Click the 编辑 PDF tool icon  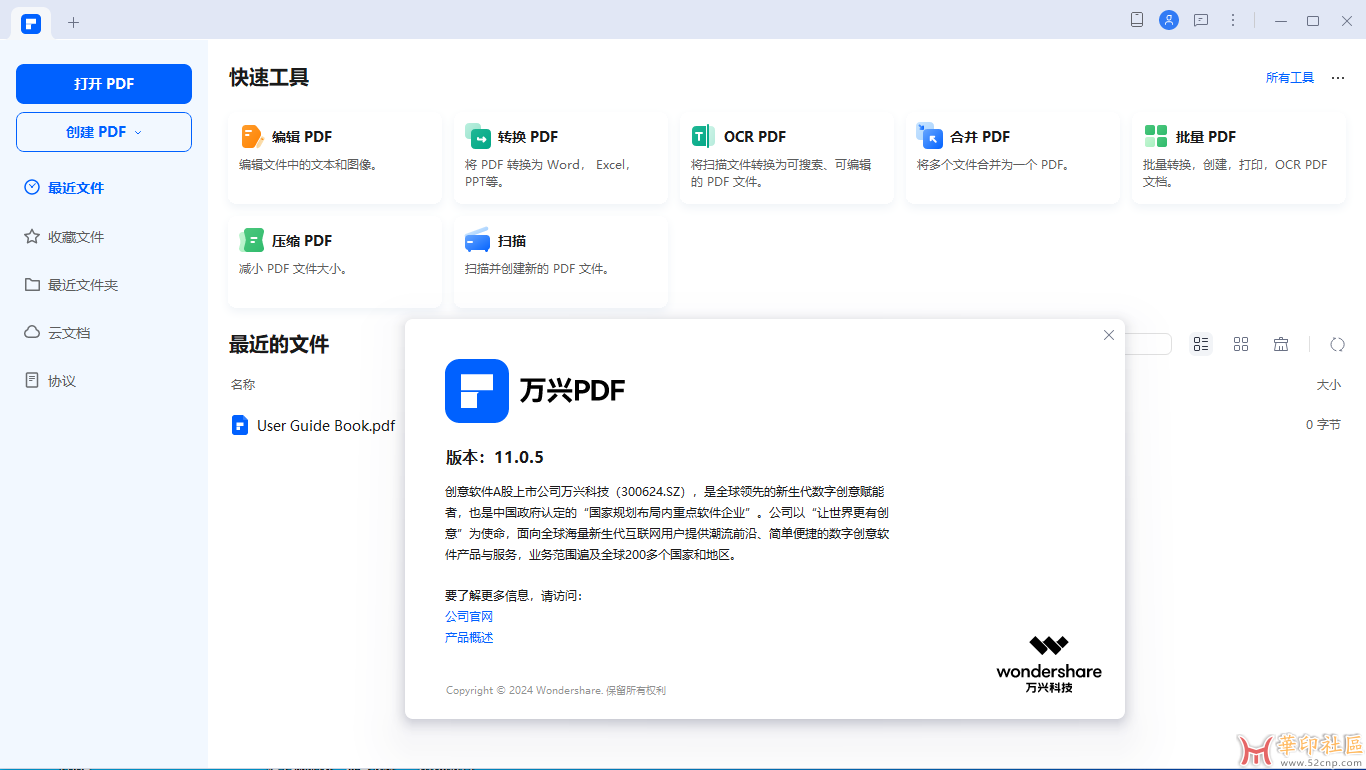click(252, 137)
